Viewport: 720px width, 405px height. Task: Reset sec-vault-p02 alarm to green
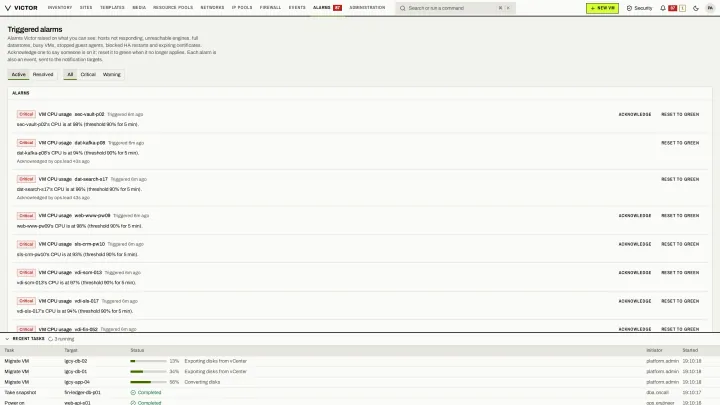tap(680, 114)
